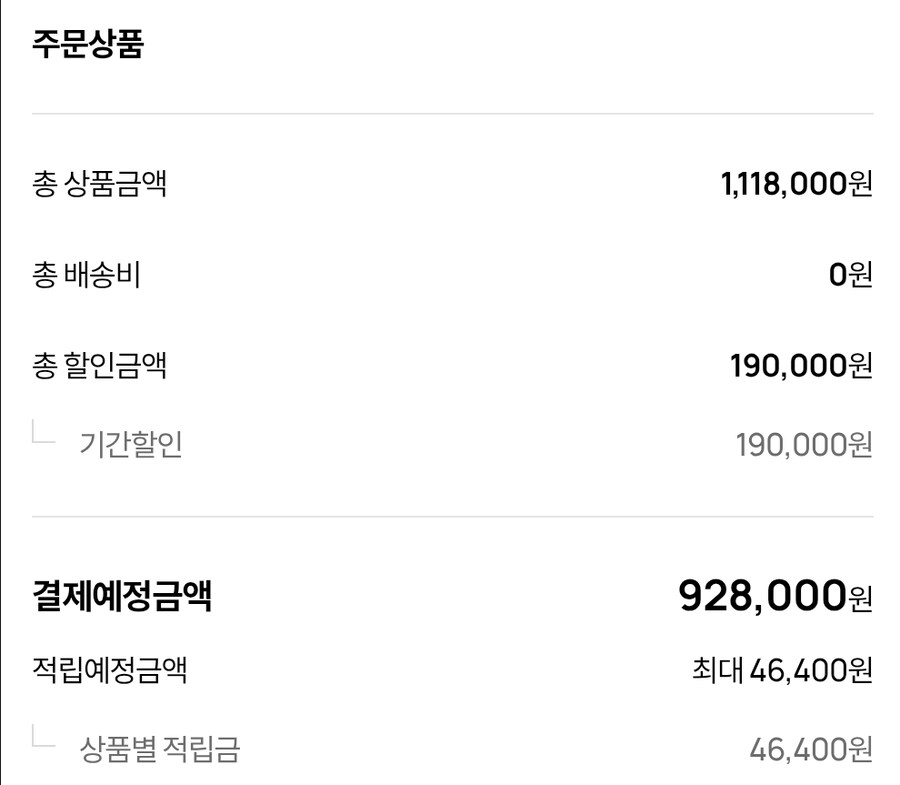Click the 상품별 적립금 sub-item label
The width and height of the screenshot is (900, 785).
click(x=160, y=749)
